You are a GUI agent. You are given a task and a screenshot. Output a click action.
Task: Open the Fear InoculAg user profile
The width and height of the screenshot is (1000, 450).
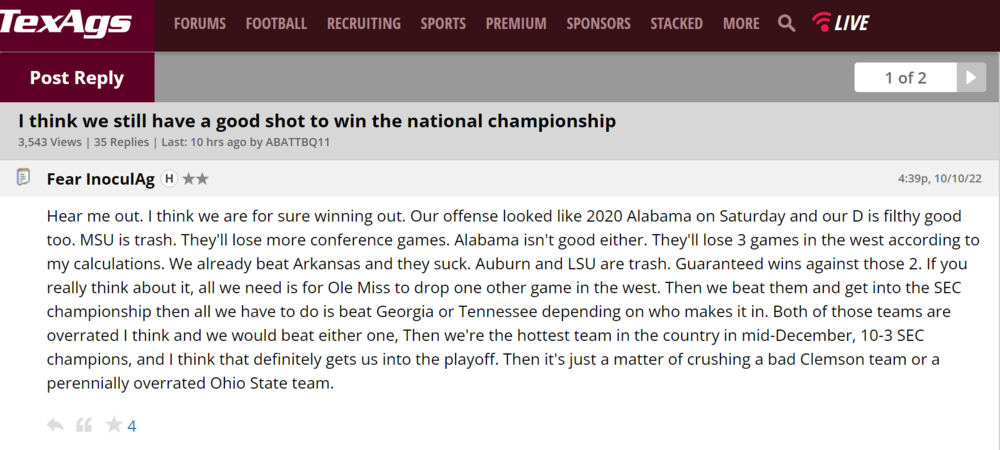(x=101, y=179)
